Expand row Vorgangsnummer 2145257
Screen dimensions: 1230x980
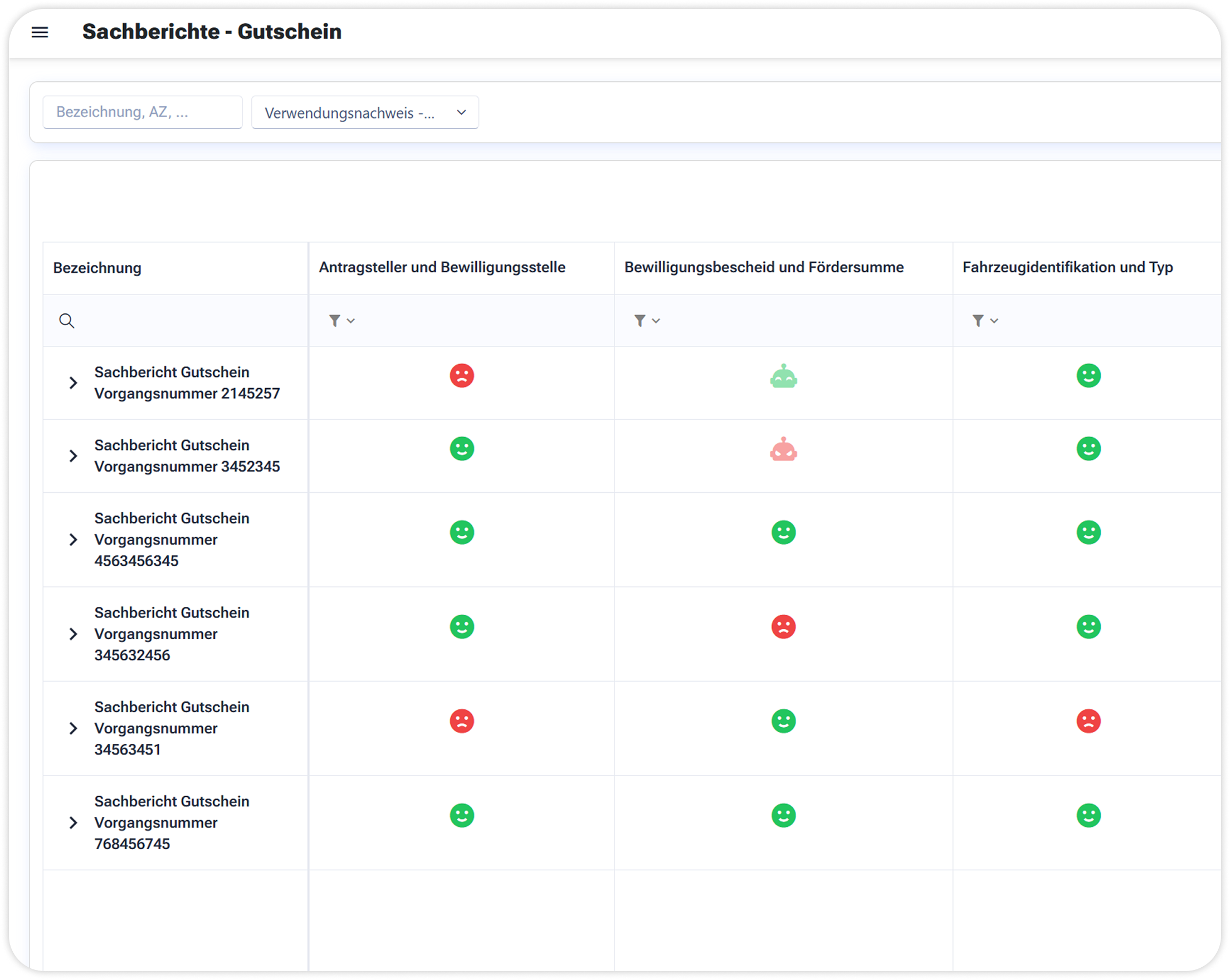coord(73,383)
